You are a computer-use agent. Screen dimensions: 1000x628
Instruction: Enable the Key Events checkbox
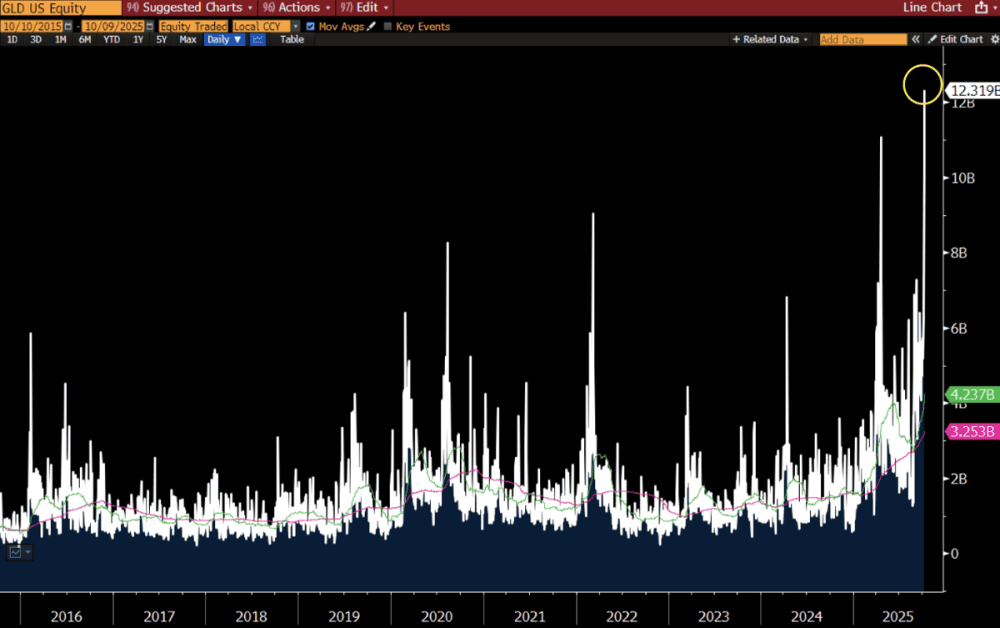(x=388, y=26)
